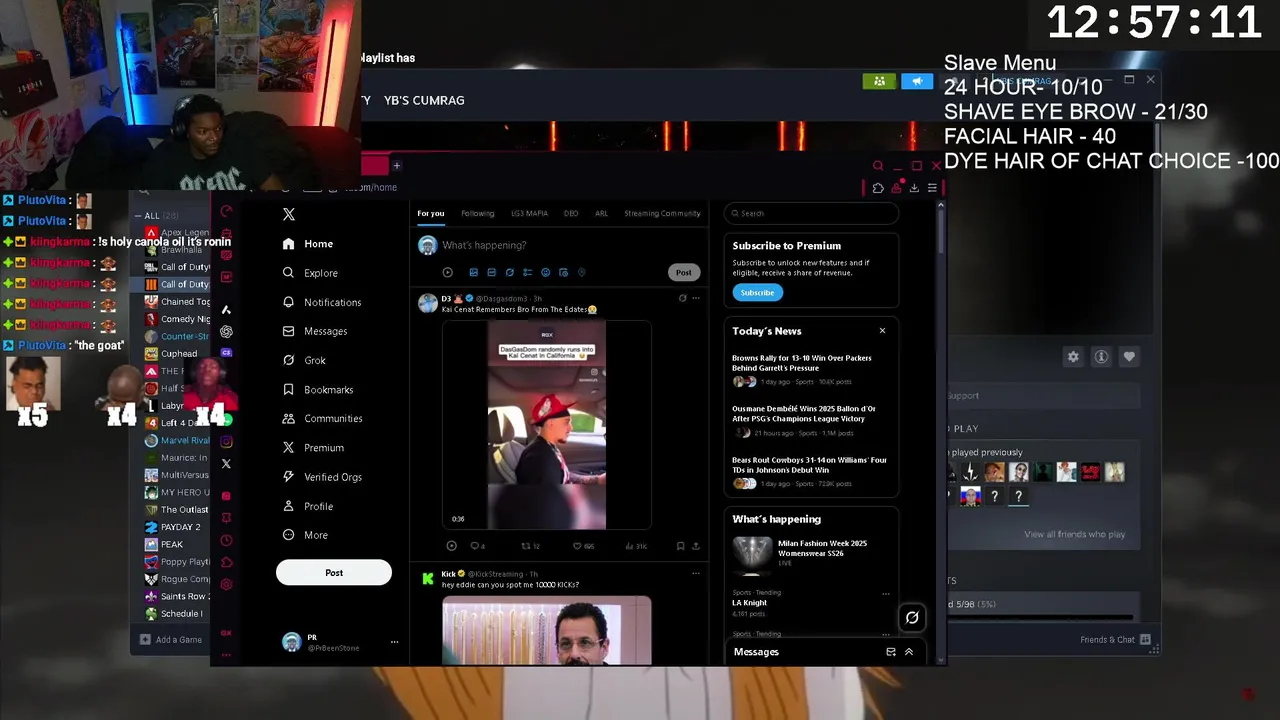Open settings gear in Opera GX sidebar

coord(227,584)
